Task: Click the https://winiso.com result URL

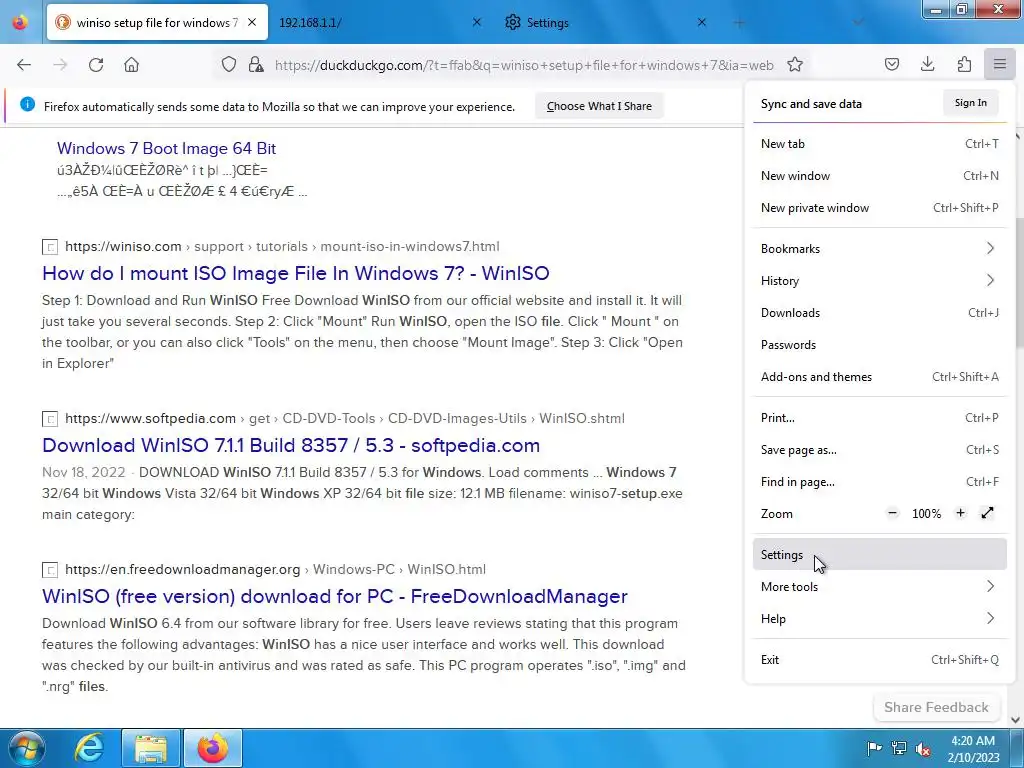Action: 123,246
